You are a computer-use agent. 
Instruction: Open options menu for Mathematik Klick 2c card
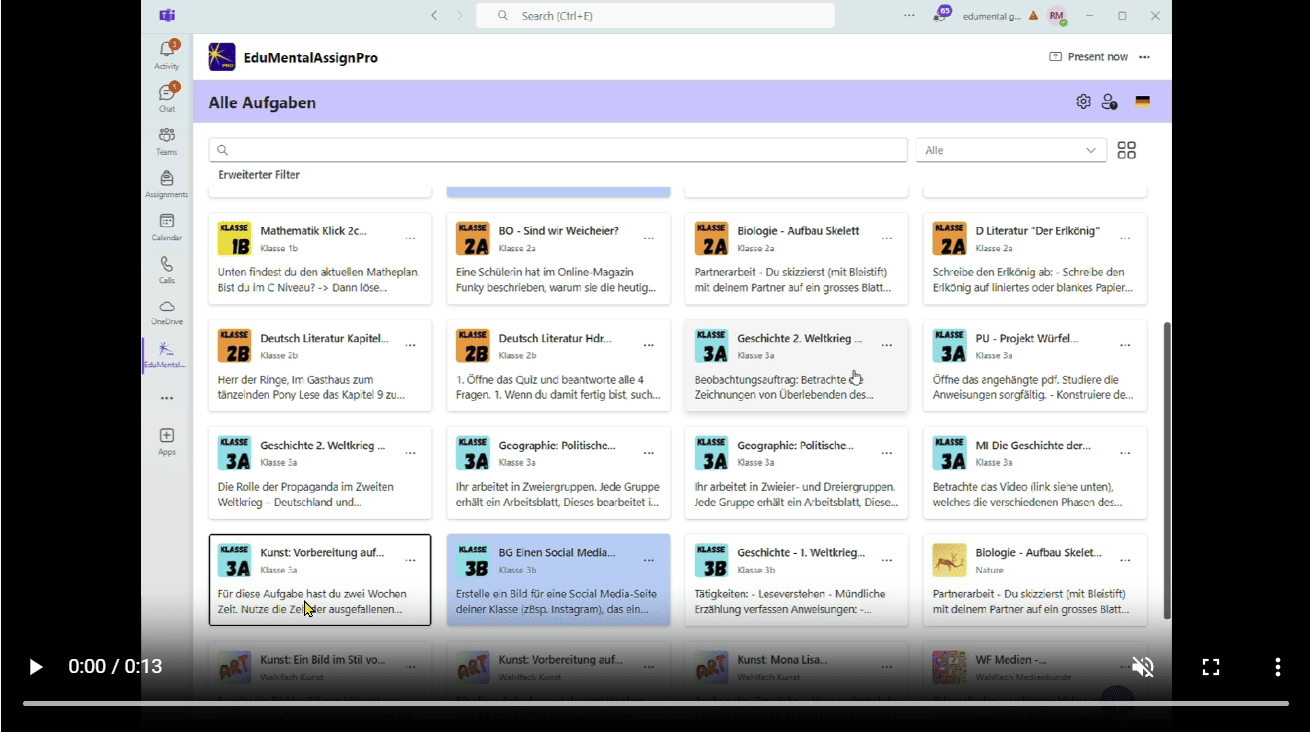pyautogui.click(x=410, y=238)
